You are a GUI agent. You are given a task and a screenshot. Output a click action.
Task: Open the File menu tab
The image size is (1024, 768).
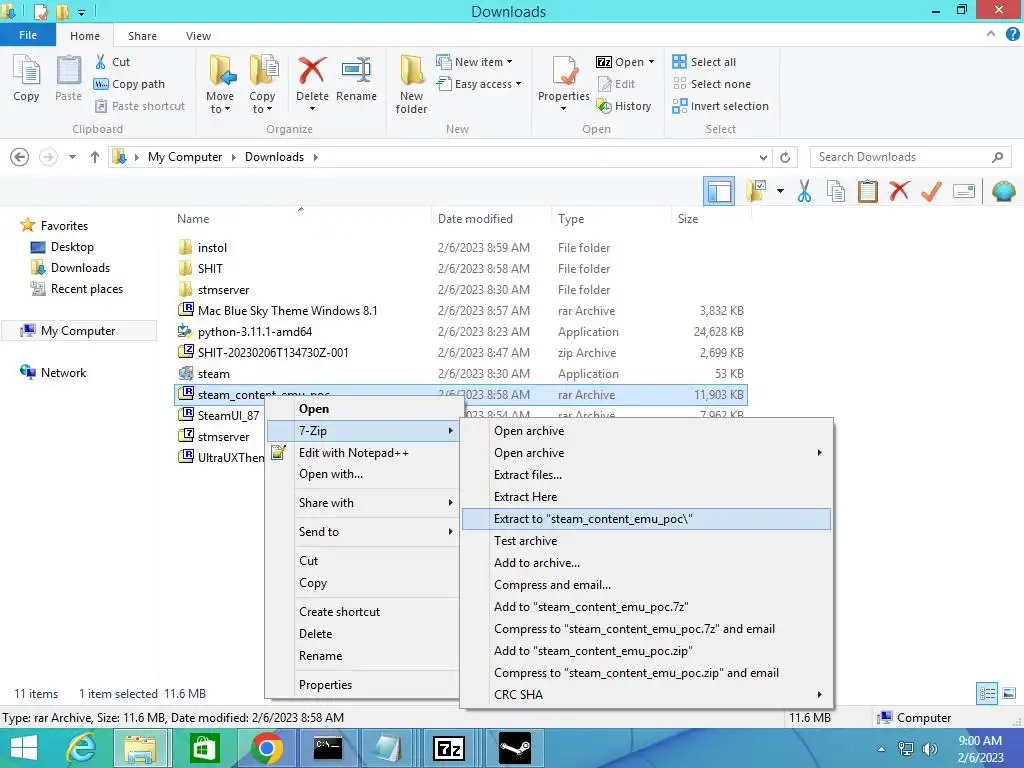tap(27, 35)
